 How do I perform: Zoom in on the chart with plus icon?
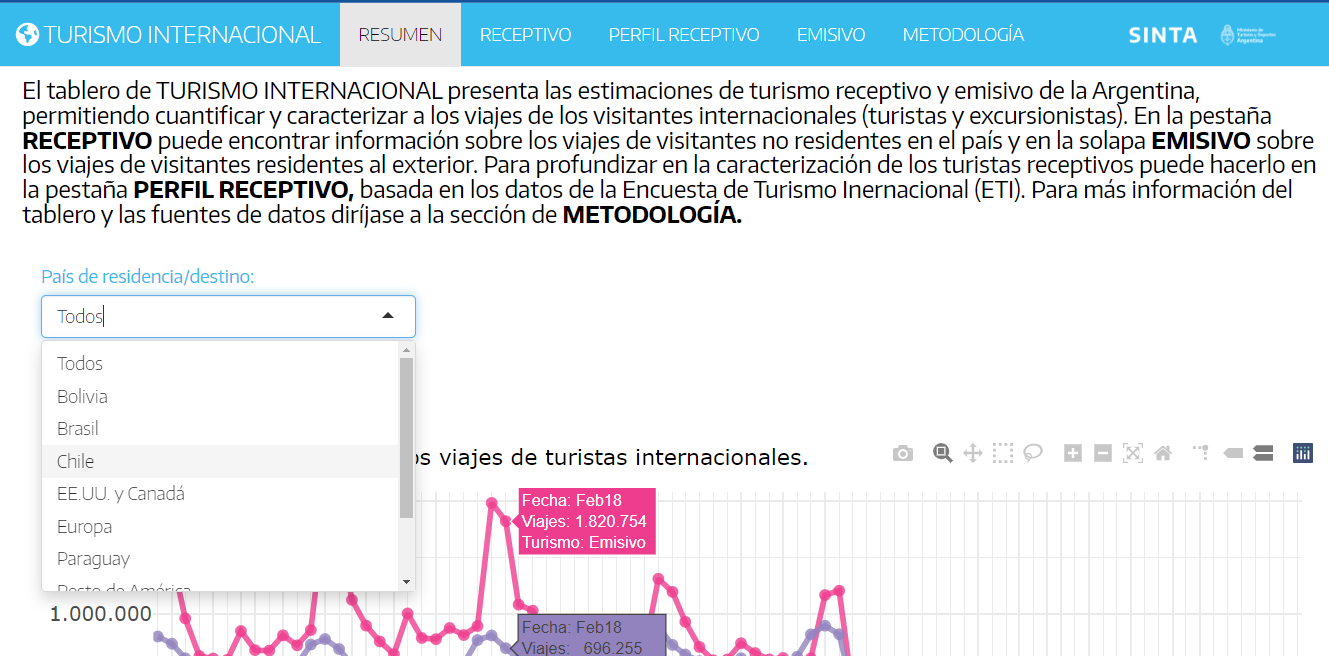(1073, 453)
